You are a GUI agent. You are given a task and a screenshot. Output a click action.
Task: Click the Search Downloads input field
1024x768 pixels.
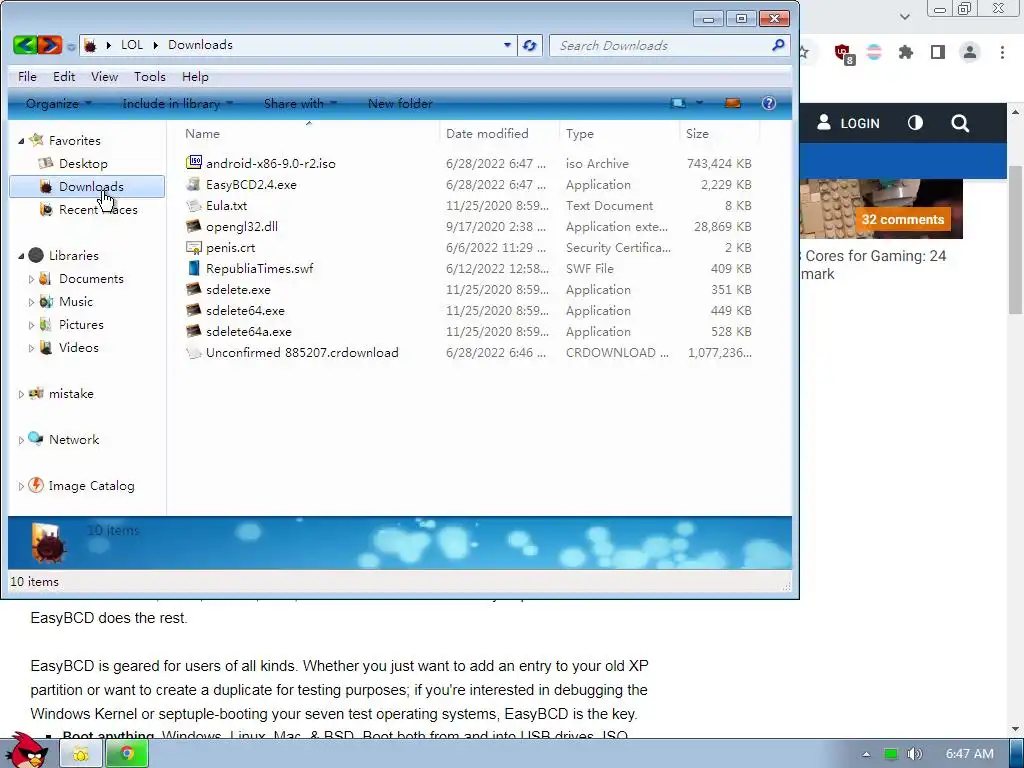660,45
